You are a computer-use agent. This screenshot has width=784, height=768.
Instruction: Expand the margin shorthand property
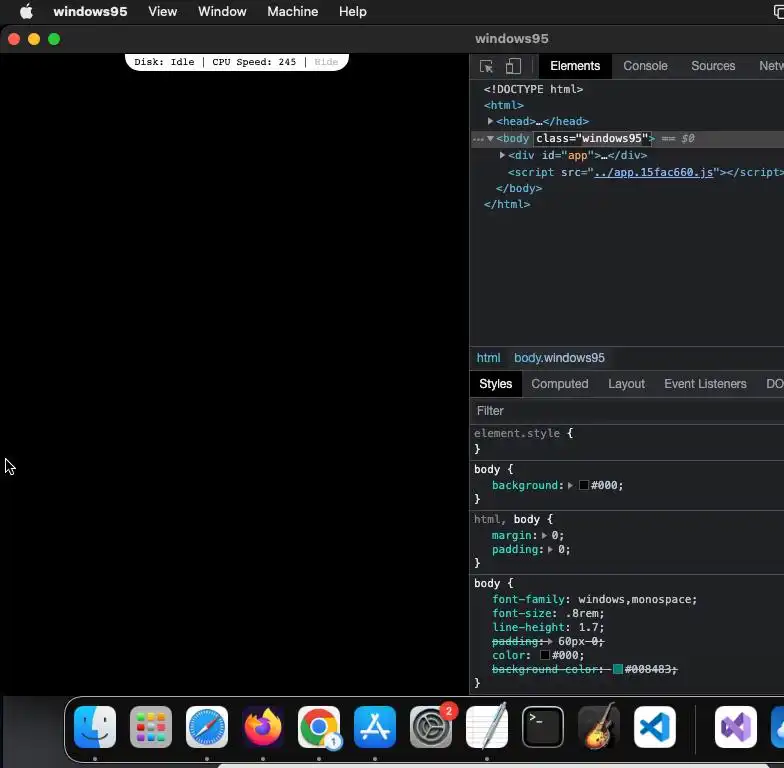point(544,536)
